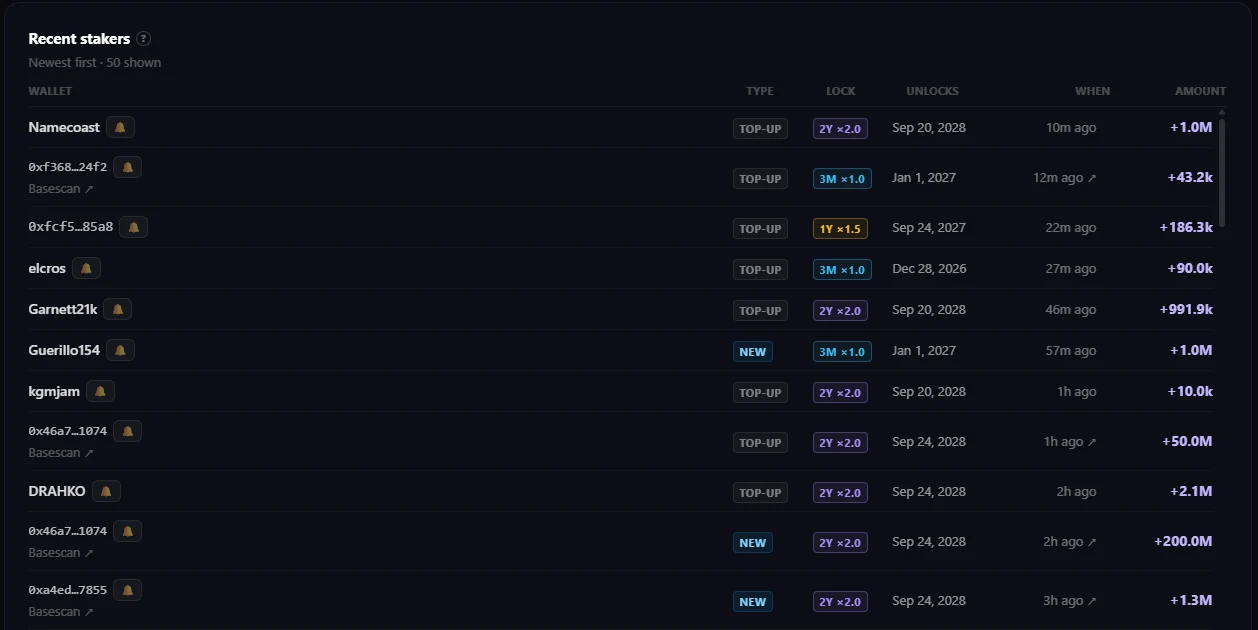Click the bell beside 0xfcf5…85a8
The width and height of the screenshot is (1258, 630).
133,227
